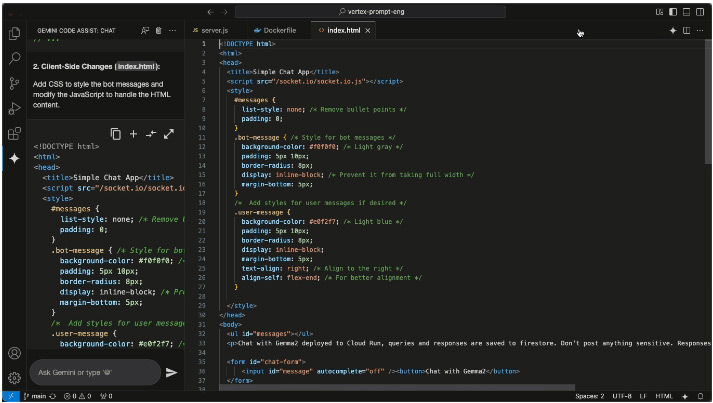
Task: Open errors and warnings counter
Action: click(77, 396)
